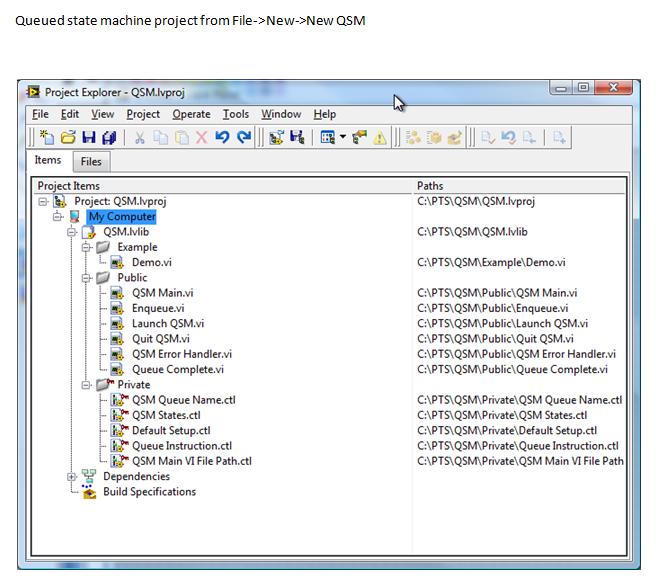Click the Paste clipboard toolbar icon

[181, 137]
